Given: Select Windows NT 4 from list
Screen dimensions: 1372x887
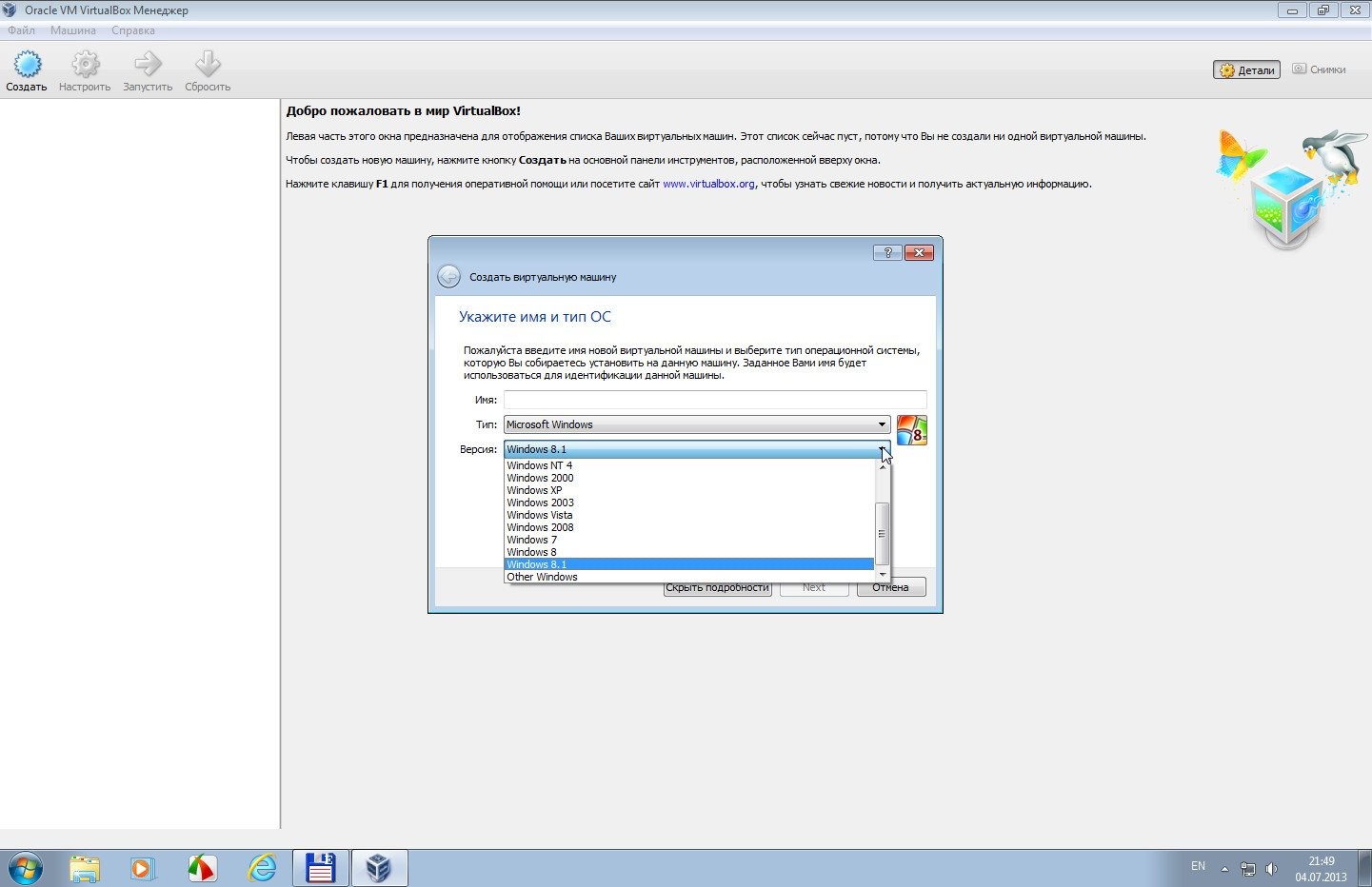Looking at the screenshot, I should (688, 465).
